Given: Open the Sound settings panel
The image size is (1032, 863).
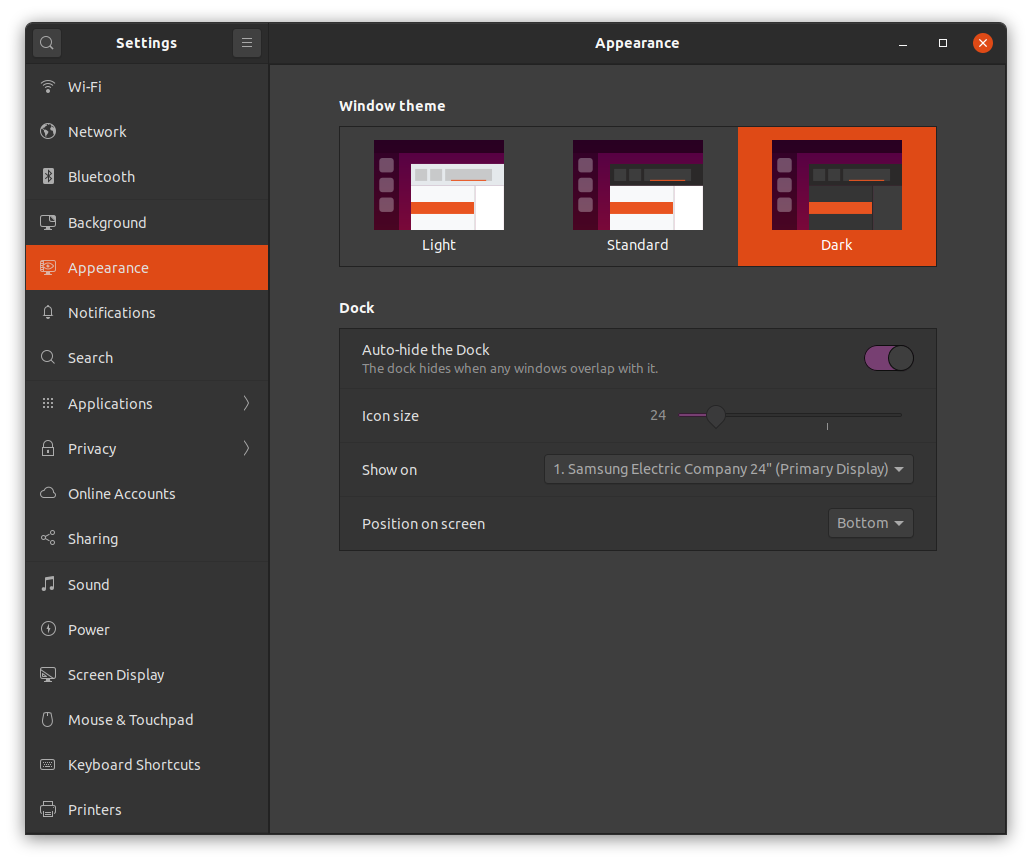Looking at the screenshot, I should (147, 584).
